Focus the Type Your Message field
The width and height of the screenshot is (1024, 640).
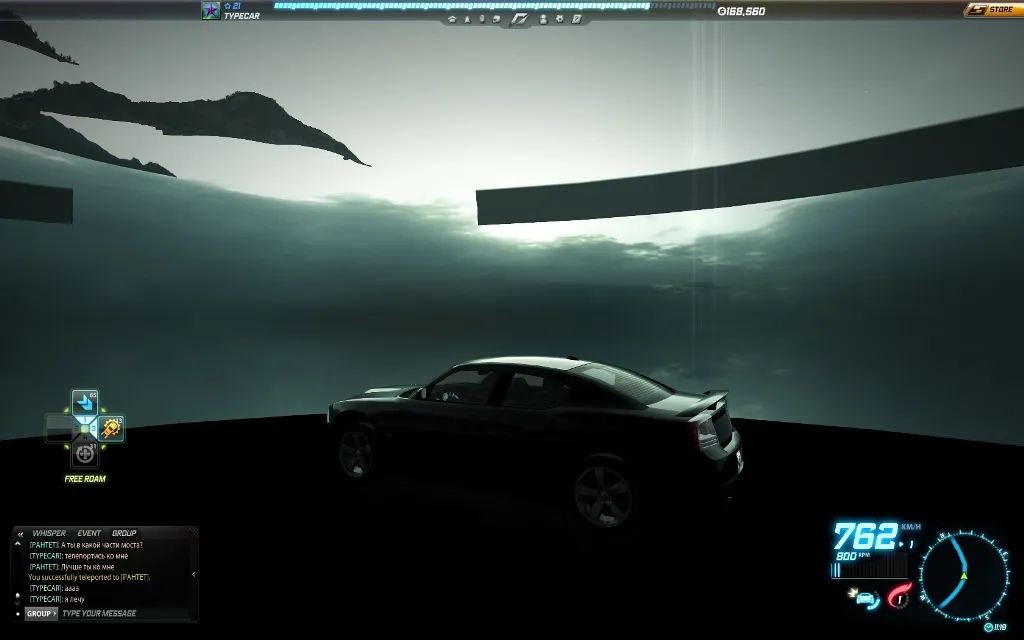coord(124,613)
